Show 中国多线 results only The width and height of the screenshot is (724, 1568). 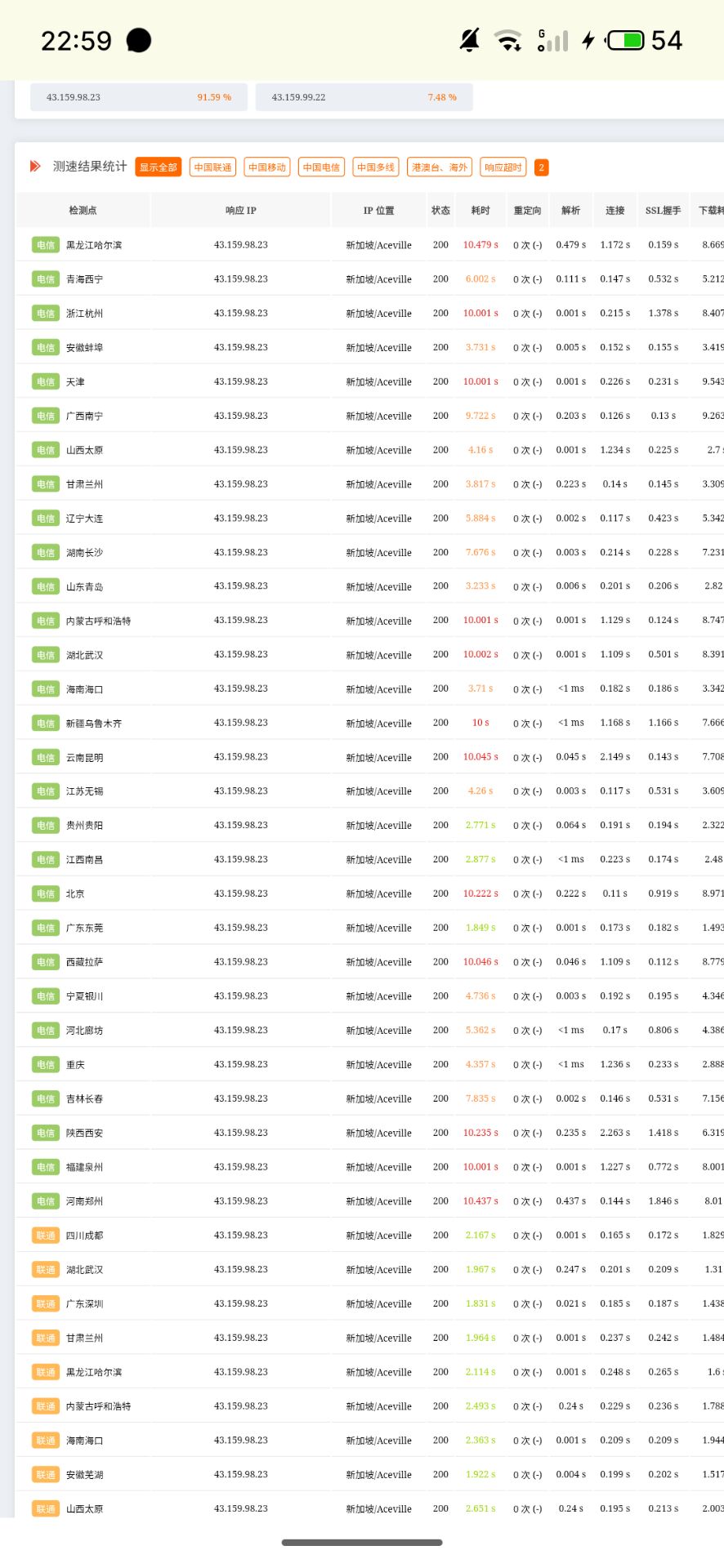coord(376,167)
